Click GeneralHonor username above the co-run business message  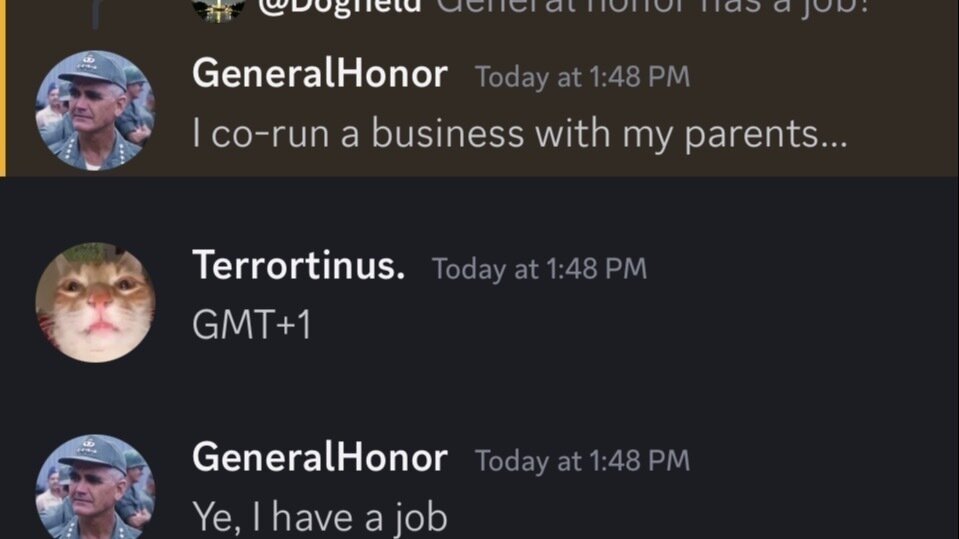[x=319, y=75]
